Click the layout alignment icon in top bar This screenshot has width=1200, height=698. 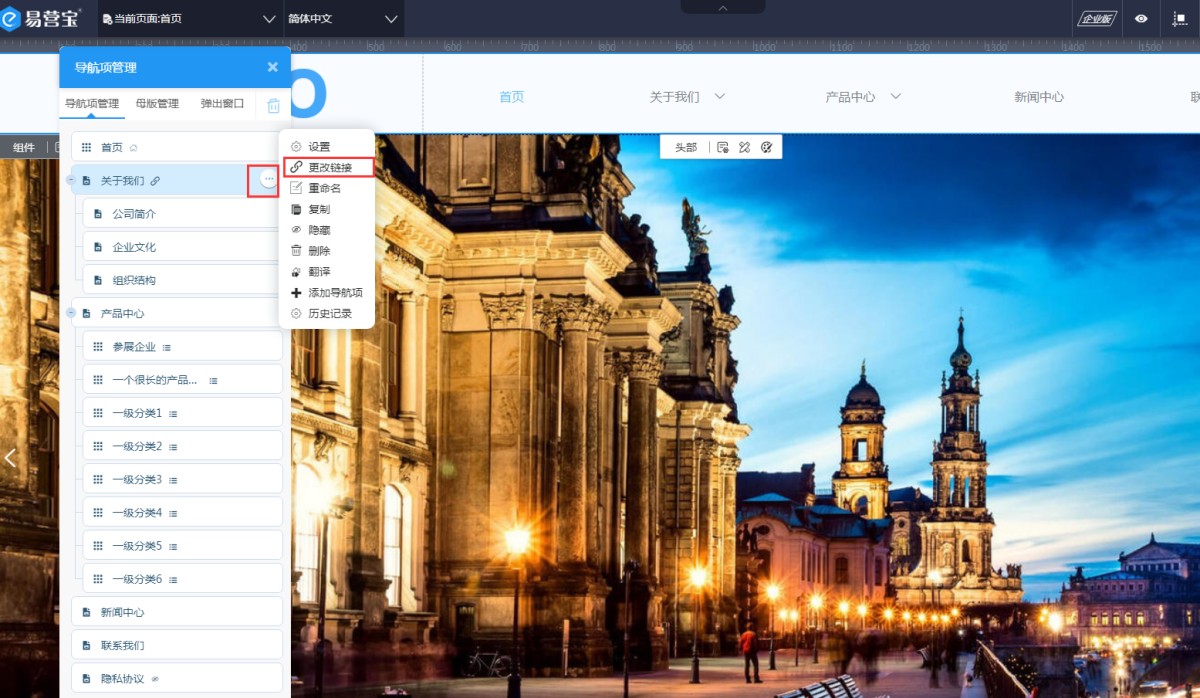[x=1179, y=18]
